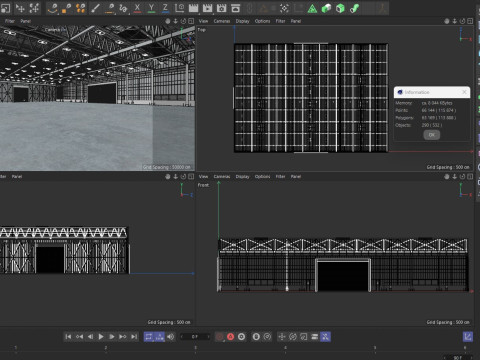Open Options menu in Front viewport
480x360 pixels.
point(262,176)
